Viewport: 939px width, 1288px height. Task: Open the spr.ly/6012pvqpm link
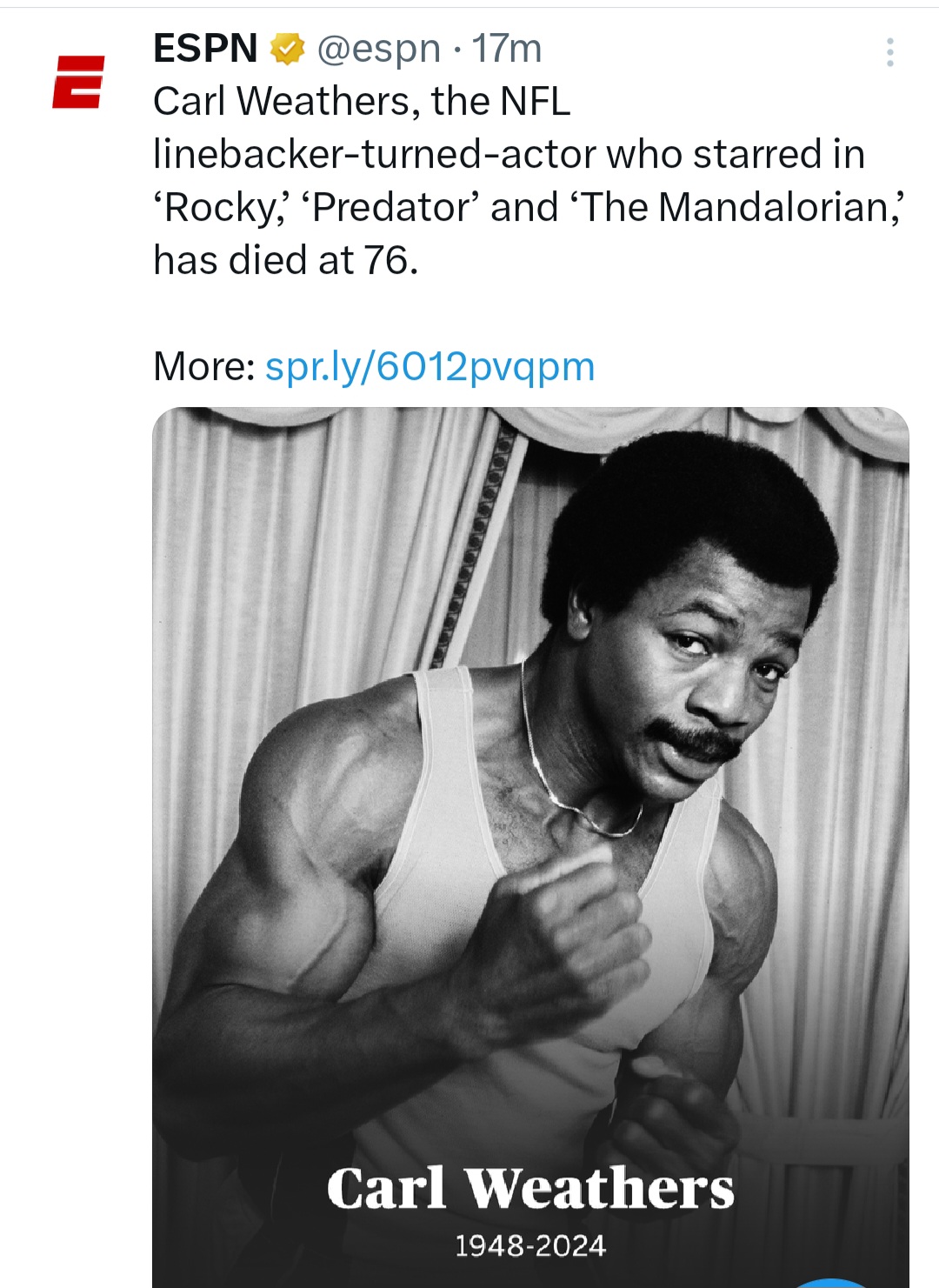(x=430, y=366)
